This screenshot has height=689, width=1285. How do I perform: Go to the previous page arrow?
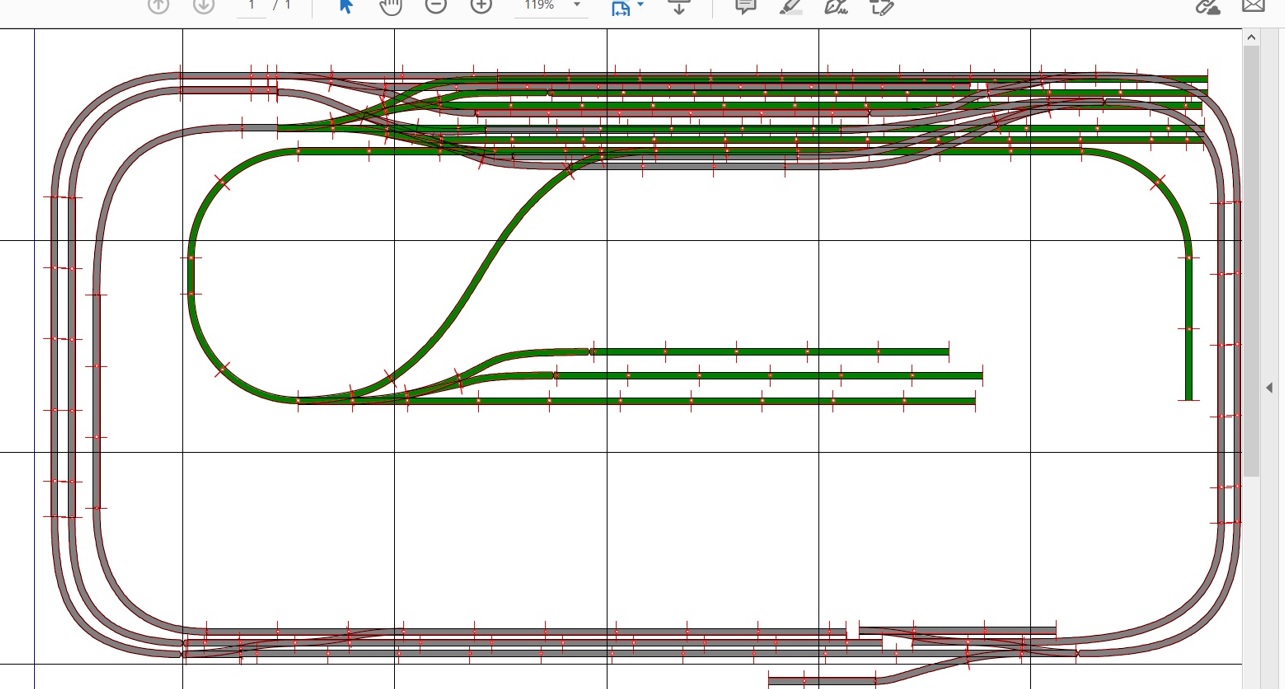(x=158, y=5)
